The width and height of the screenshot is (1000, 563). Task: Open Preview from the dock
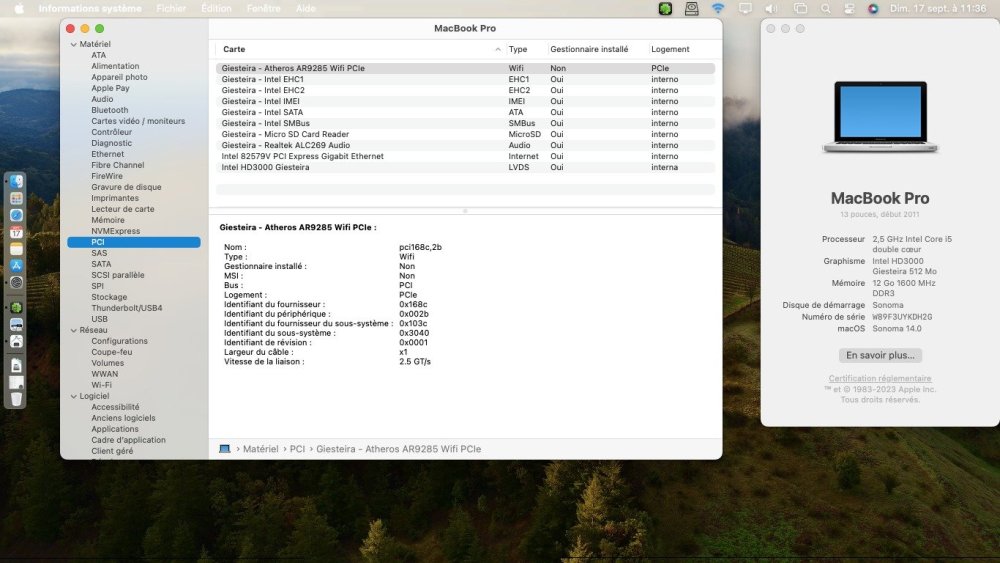point(17,324)
